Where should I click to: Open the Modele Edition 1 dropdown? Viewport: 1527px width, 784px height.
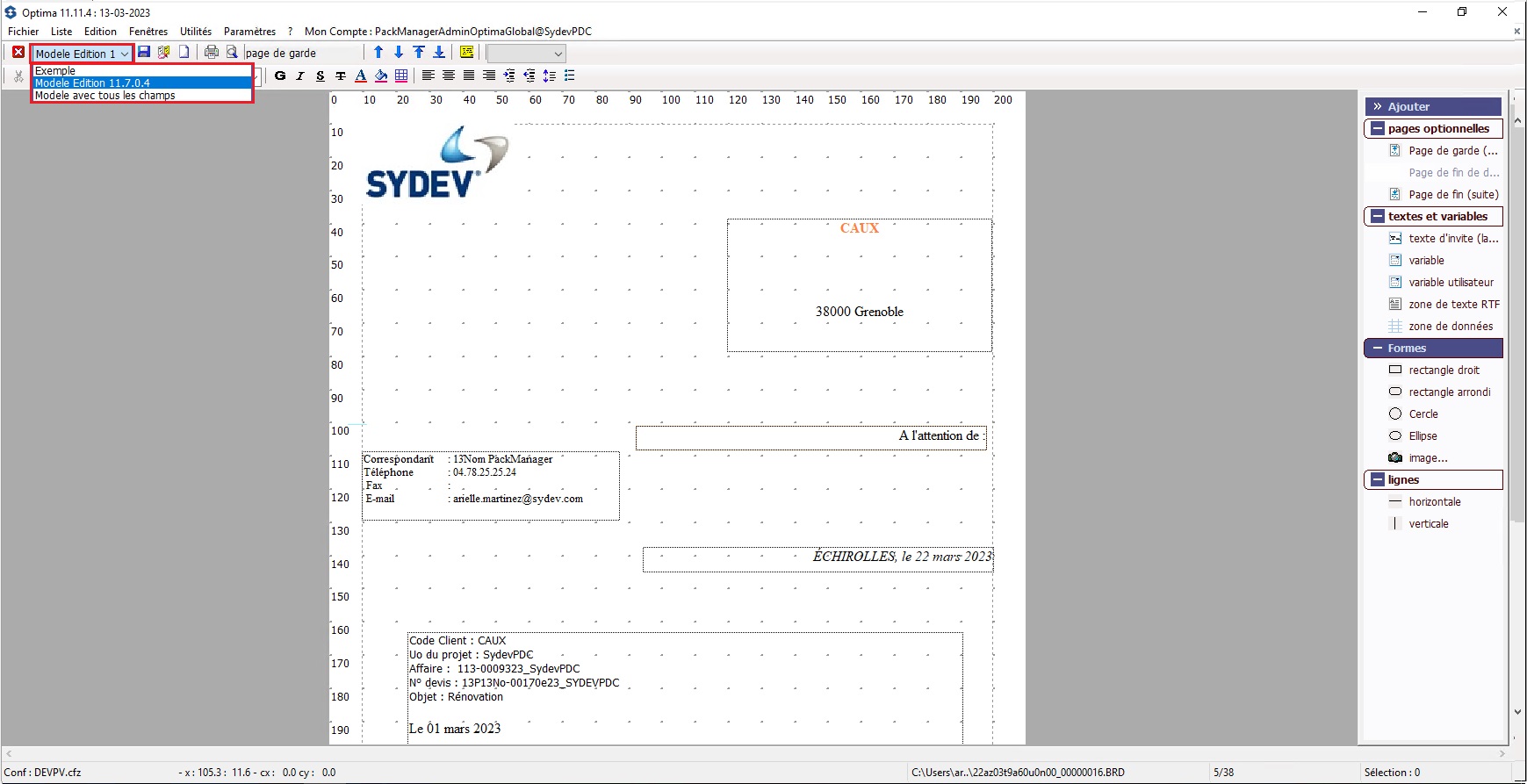82,54
